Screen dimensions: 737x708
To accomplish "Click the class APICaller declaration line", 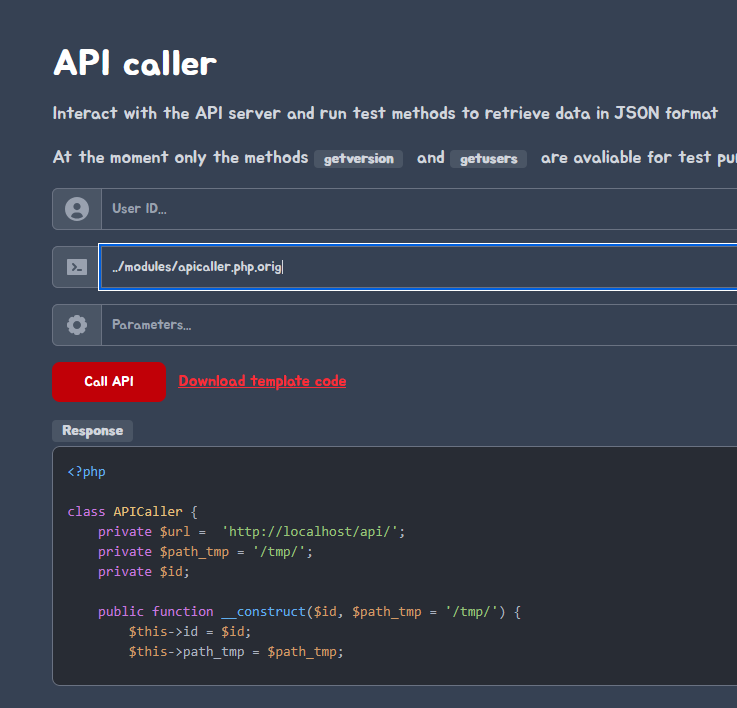I will (x=133, y=511).
